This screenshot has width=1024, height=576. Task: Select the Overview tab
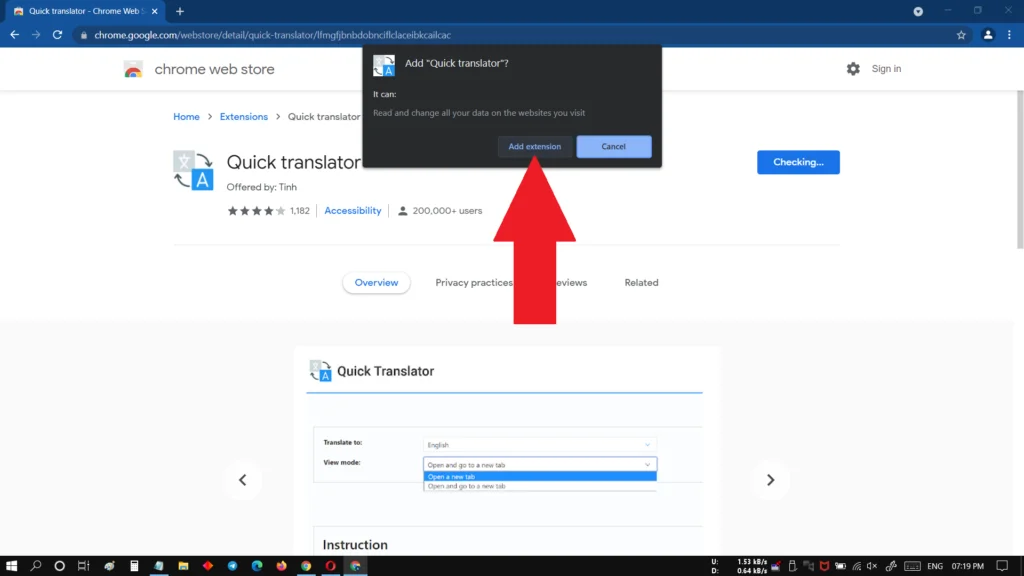[x=376, y=283]
